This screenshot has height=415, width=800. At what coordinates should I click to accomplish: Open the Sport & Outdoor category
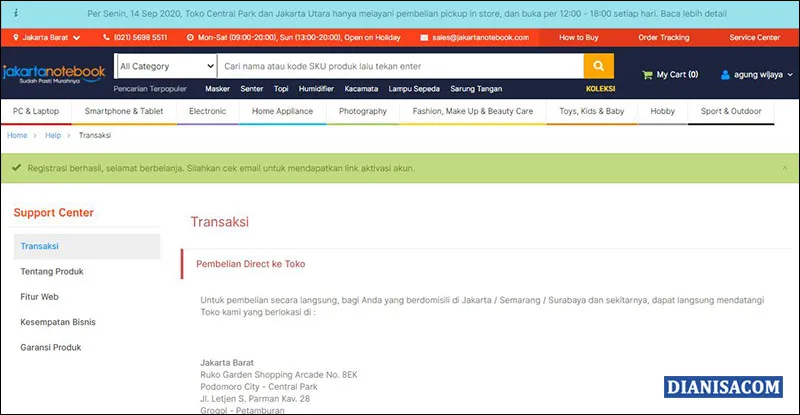pos(731,111)
